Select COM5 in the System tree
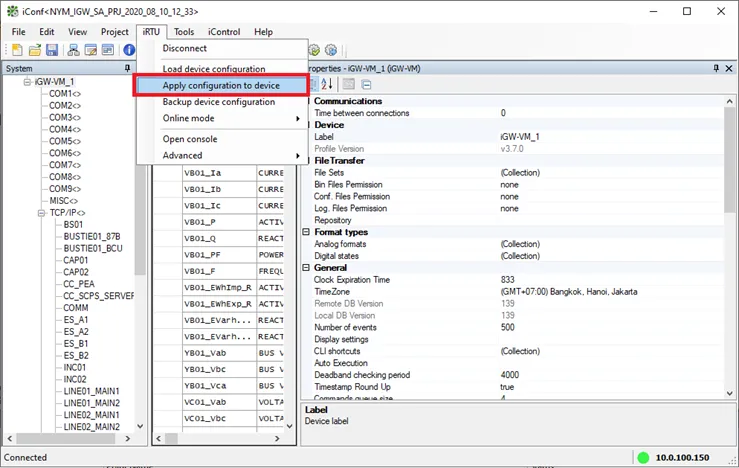 tap(65, 141)
